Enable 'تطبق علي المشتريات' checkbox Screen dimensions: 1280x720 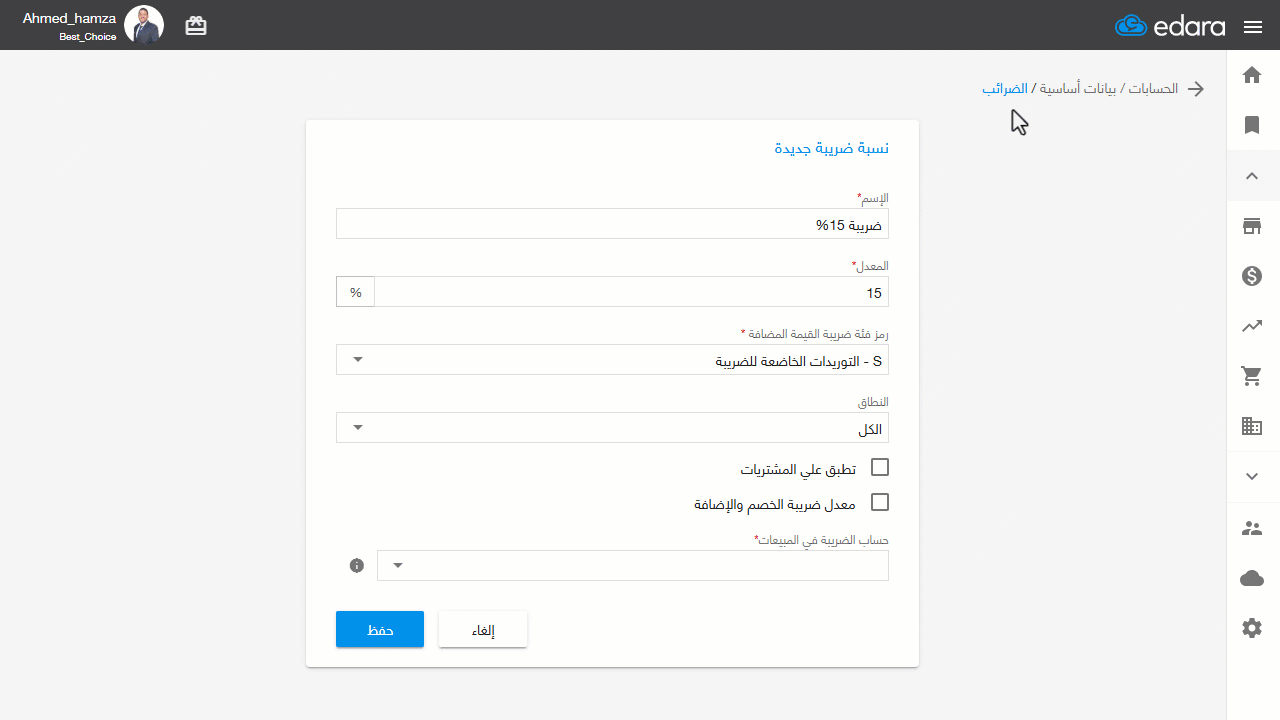[x=880, y=467]
